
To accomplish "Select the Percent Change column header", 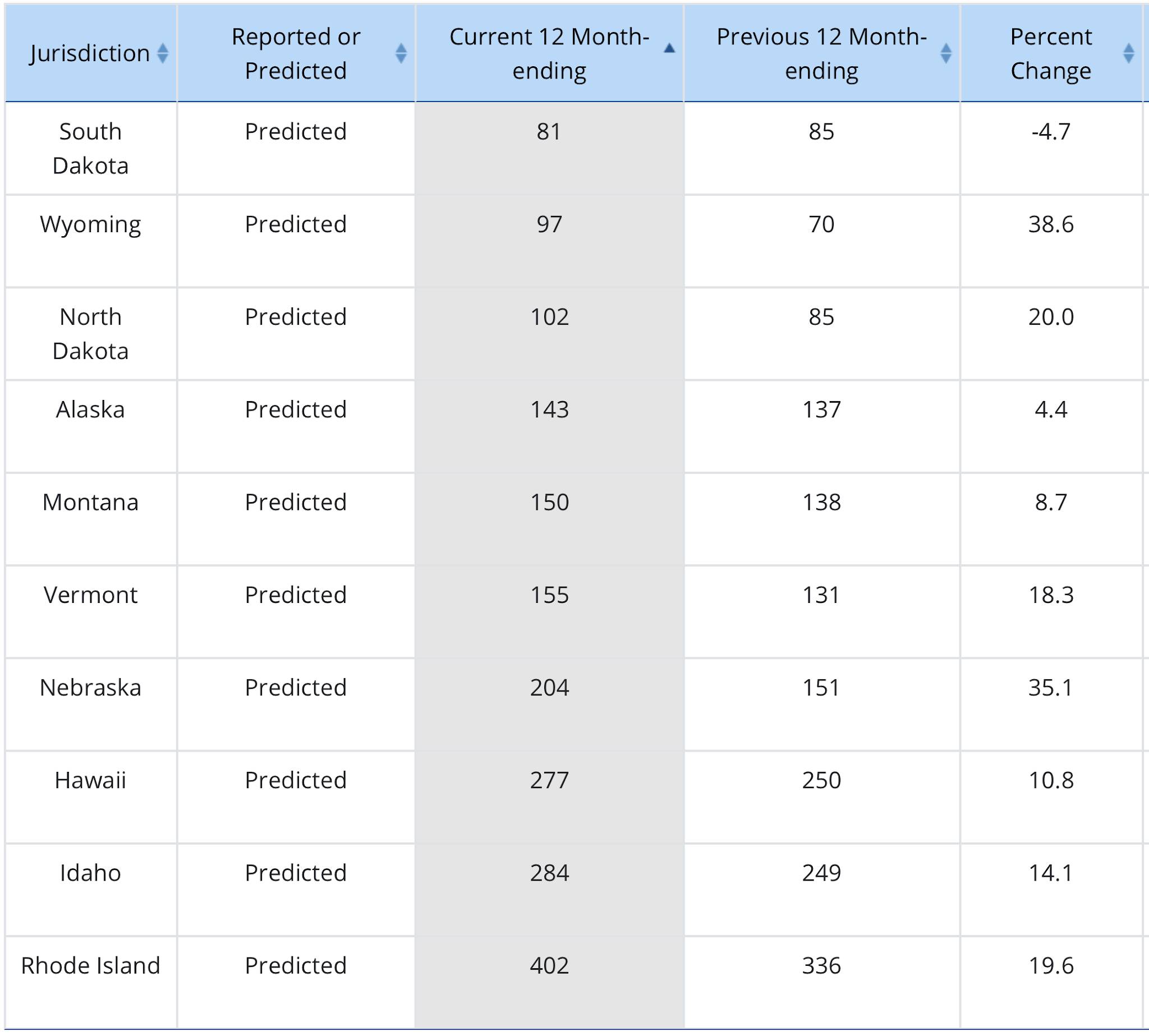I will [1051, 53].
